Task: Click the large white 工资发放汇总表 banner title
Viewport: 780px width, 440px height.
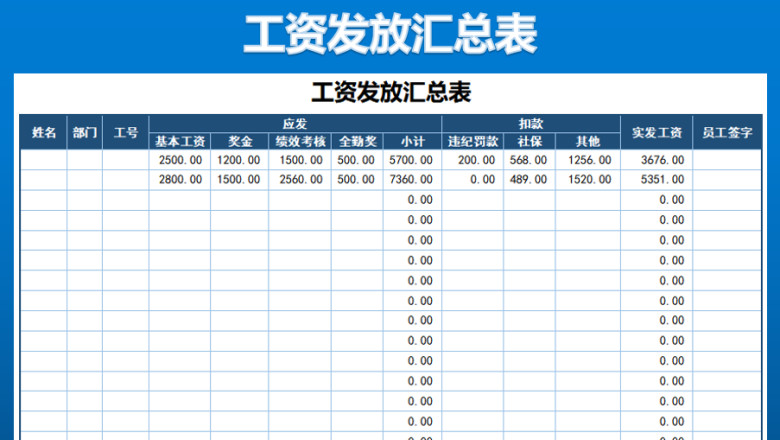Action: 390,33
